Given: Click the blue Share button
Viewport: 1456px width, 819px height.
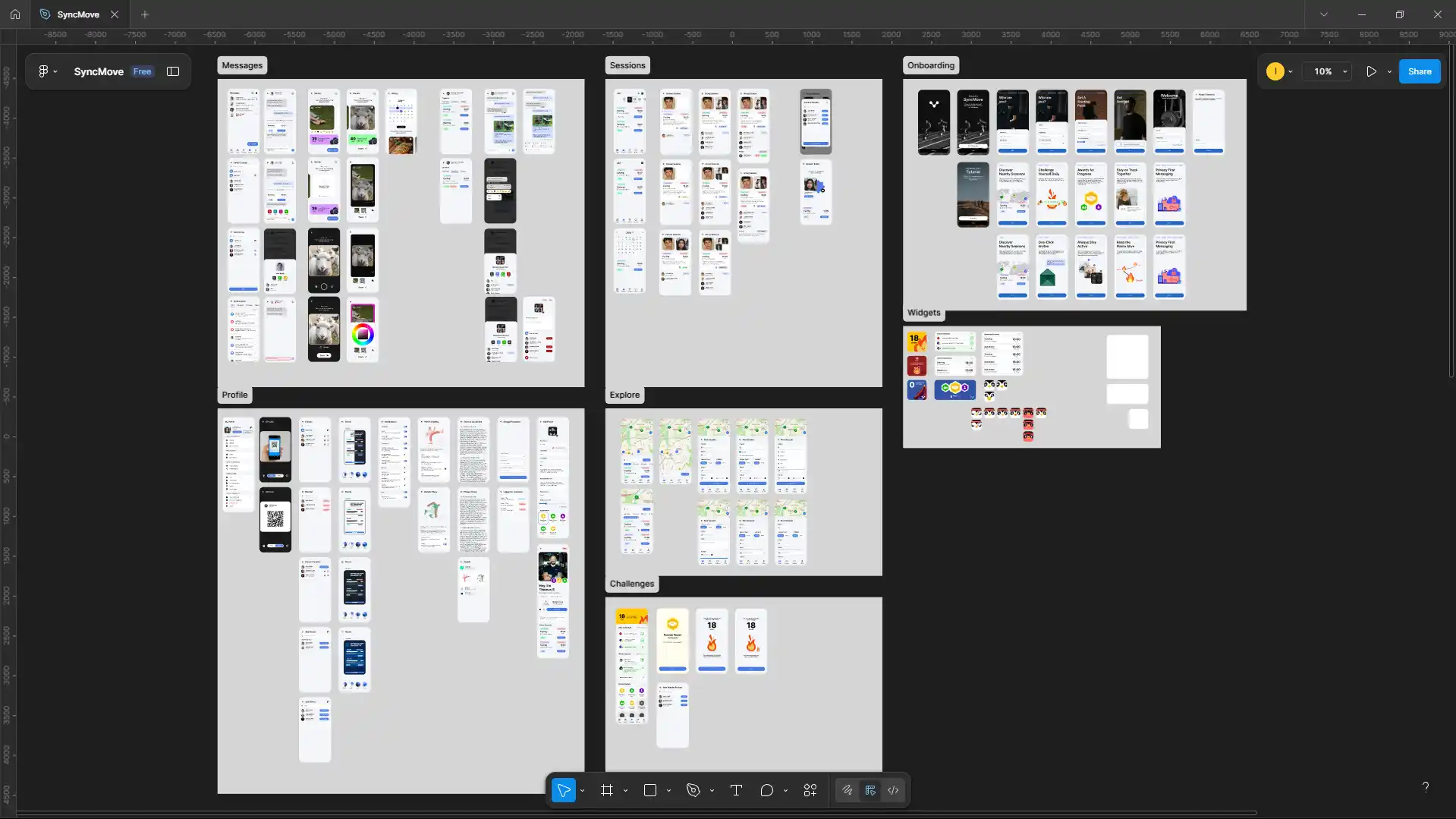Looking at the screenshot, I should [x=1419, y=71].
